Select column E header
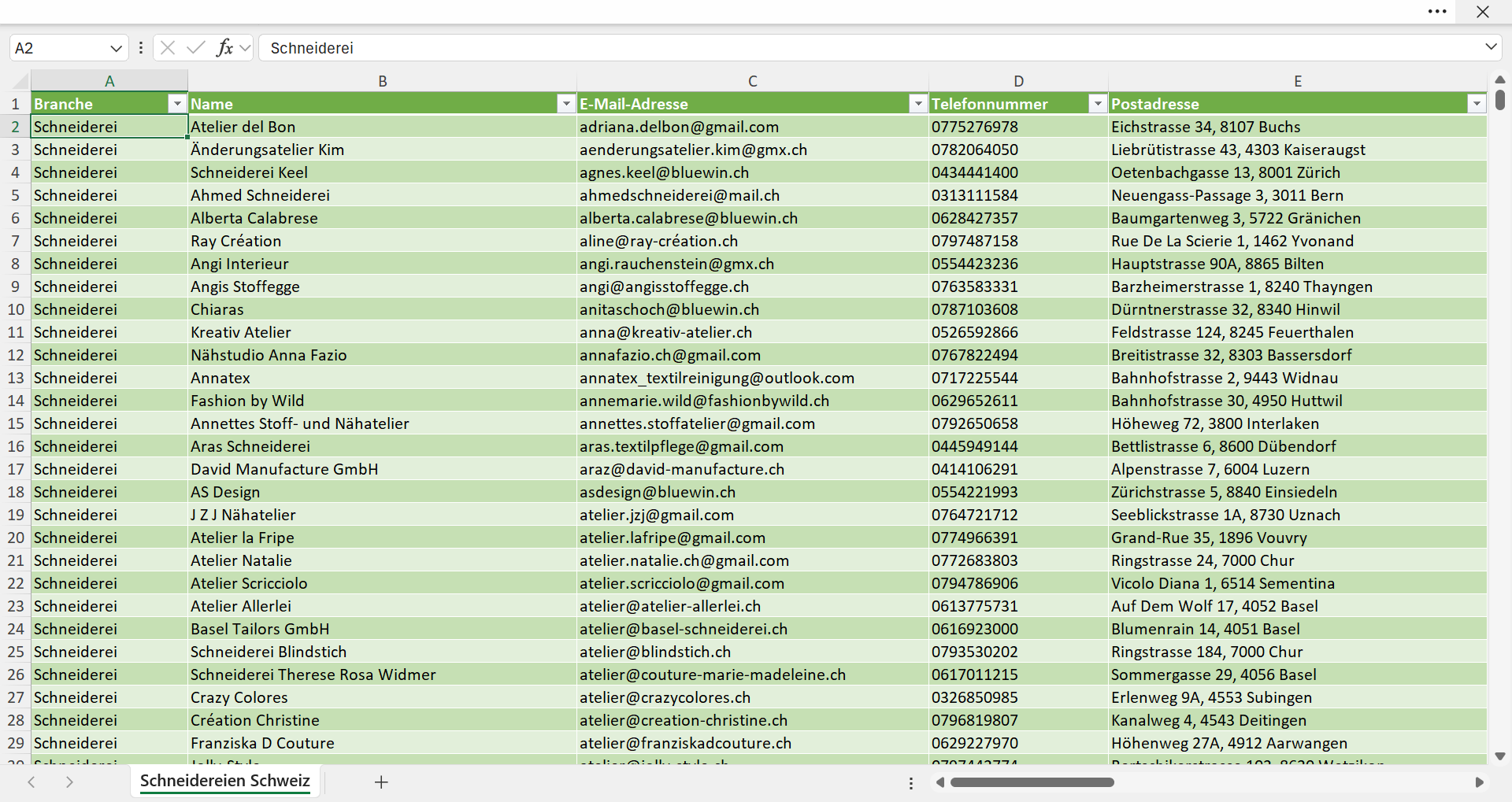This screenshot has width=1512, height=802. point(1298,81)
